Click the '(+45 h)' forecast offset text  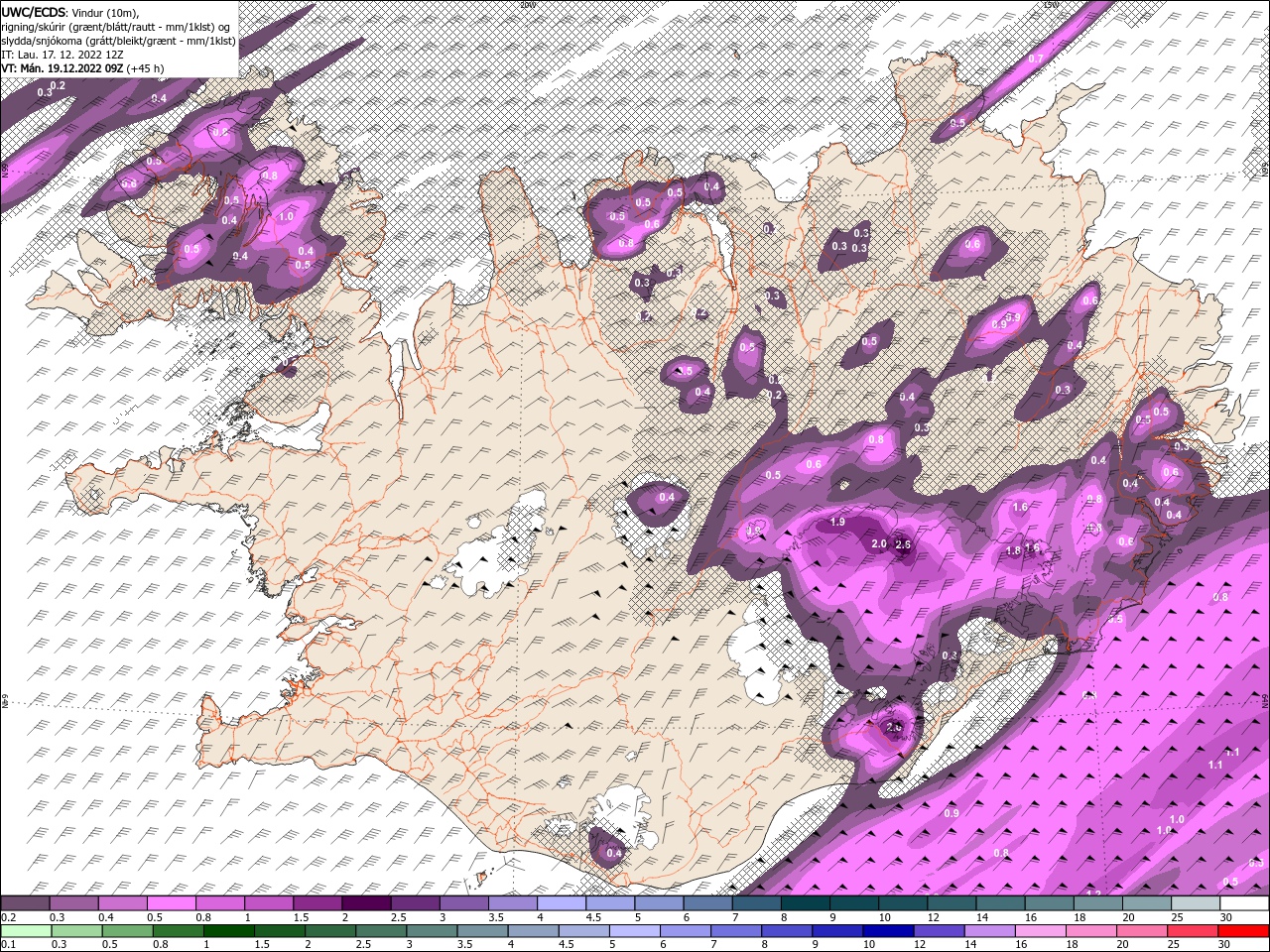pyautogui.click(x=145, y=68)
